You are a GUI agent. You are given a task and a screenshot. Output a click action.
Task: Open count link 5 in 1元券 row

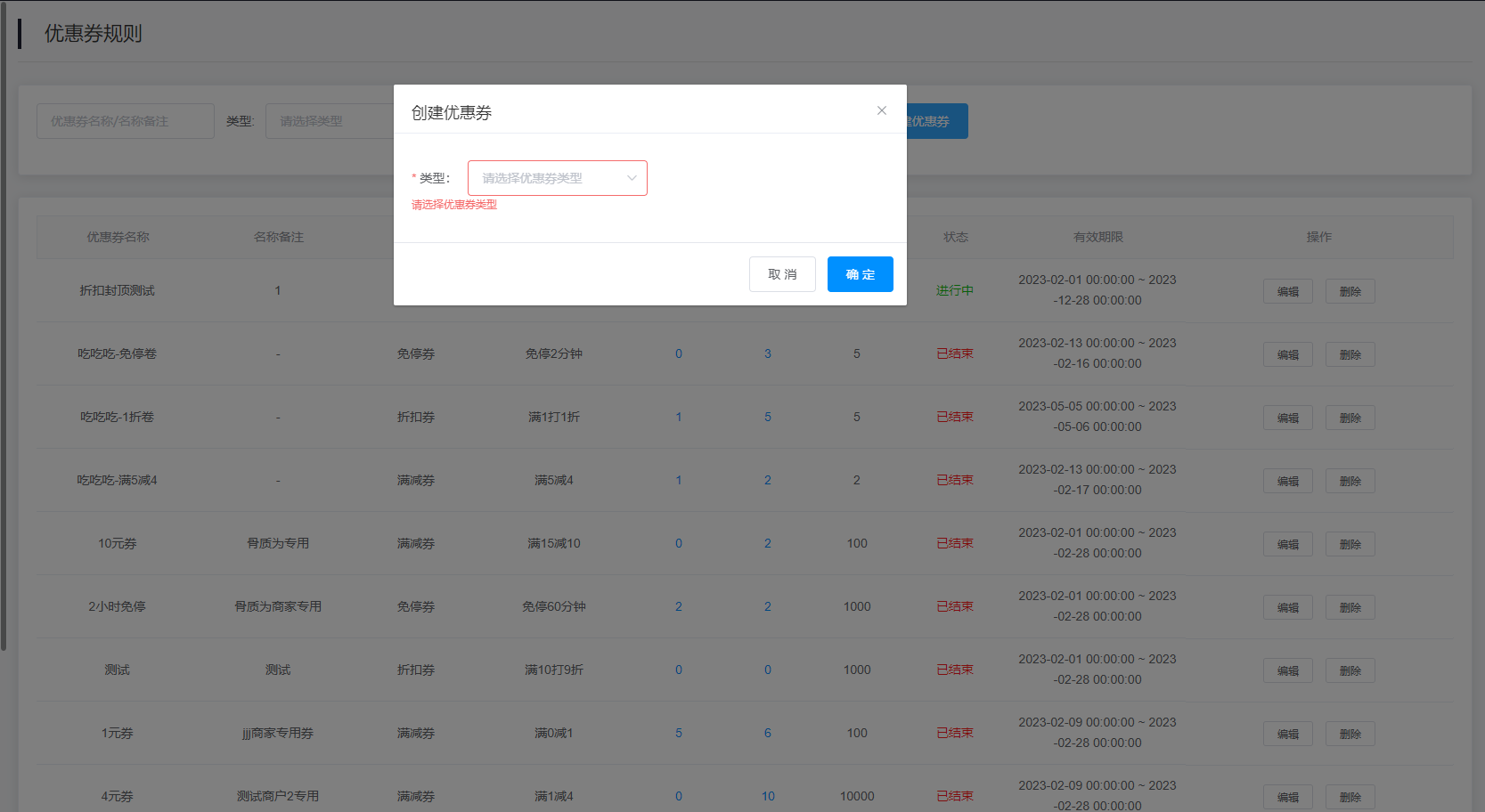click(678, 733)
